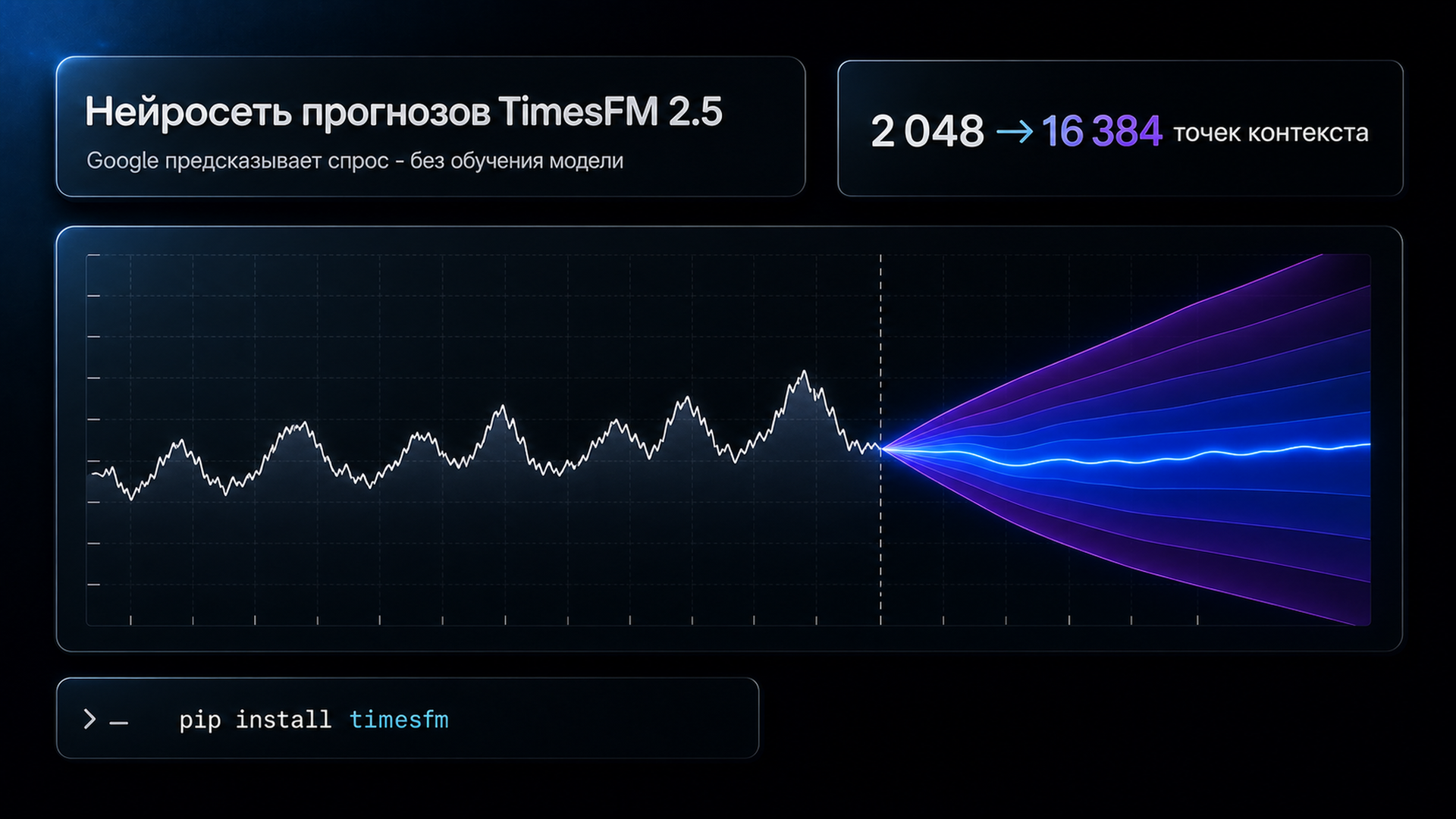Click the dashed vertical forecast start line
The width and height of the screenshot is (1456, 819).
(x=880, y=440)
